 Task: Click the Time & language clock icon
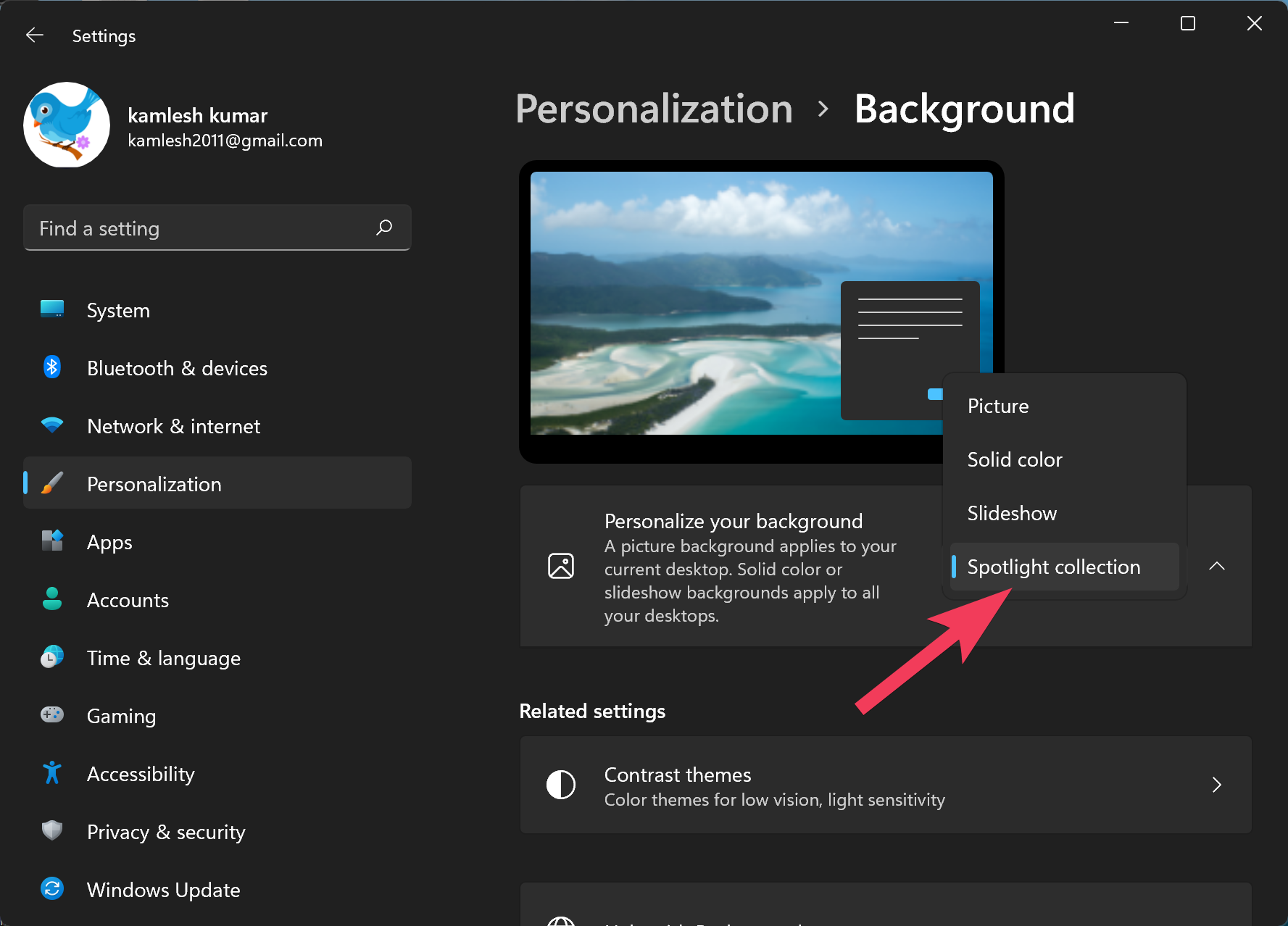point(52,657)
